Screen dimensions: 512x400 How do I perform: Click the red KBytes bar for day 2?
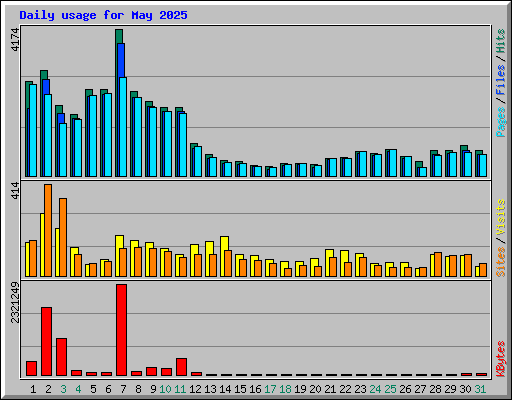coord(46,341)
